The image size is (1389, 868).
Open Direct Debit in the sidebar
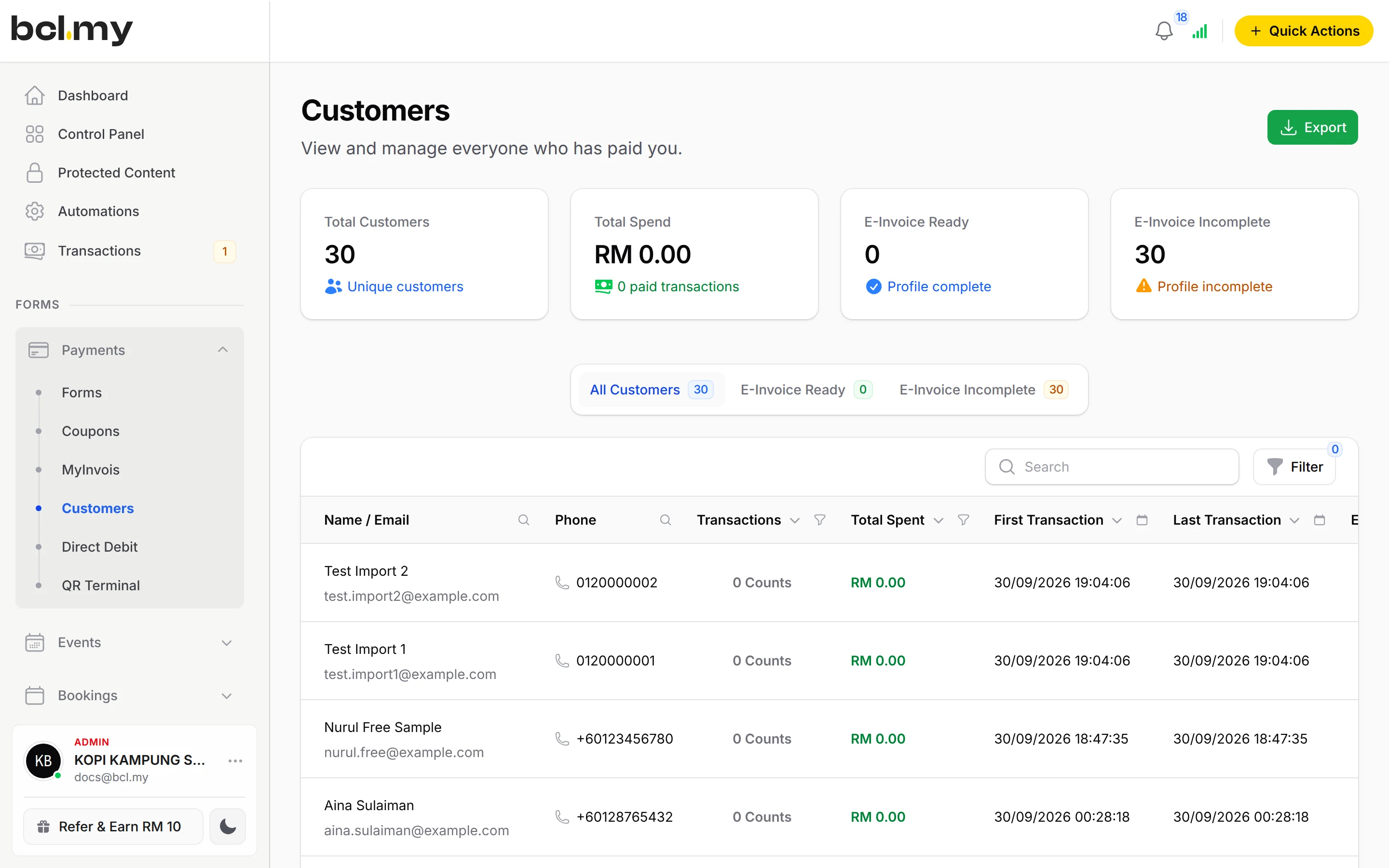[100, 546]
